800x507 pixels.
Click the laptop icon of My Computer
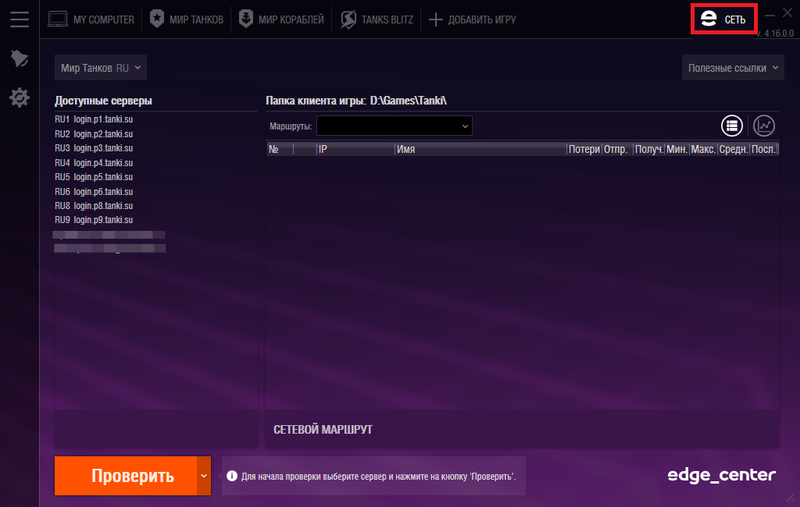pyautogui.click(x=58, y=19)
